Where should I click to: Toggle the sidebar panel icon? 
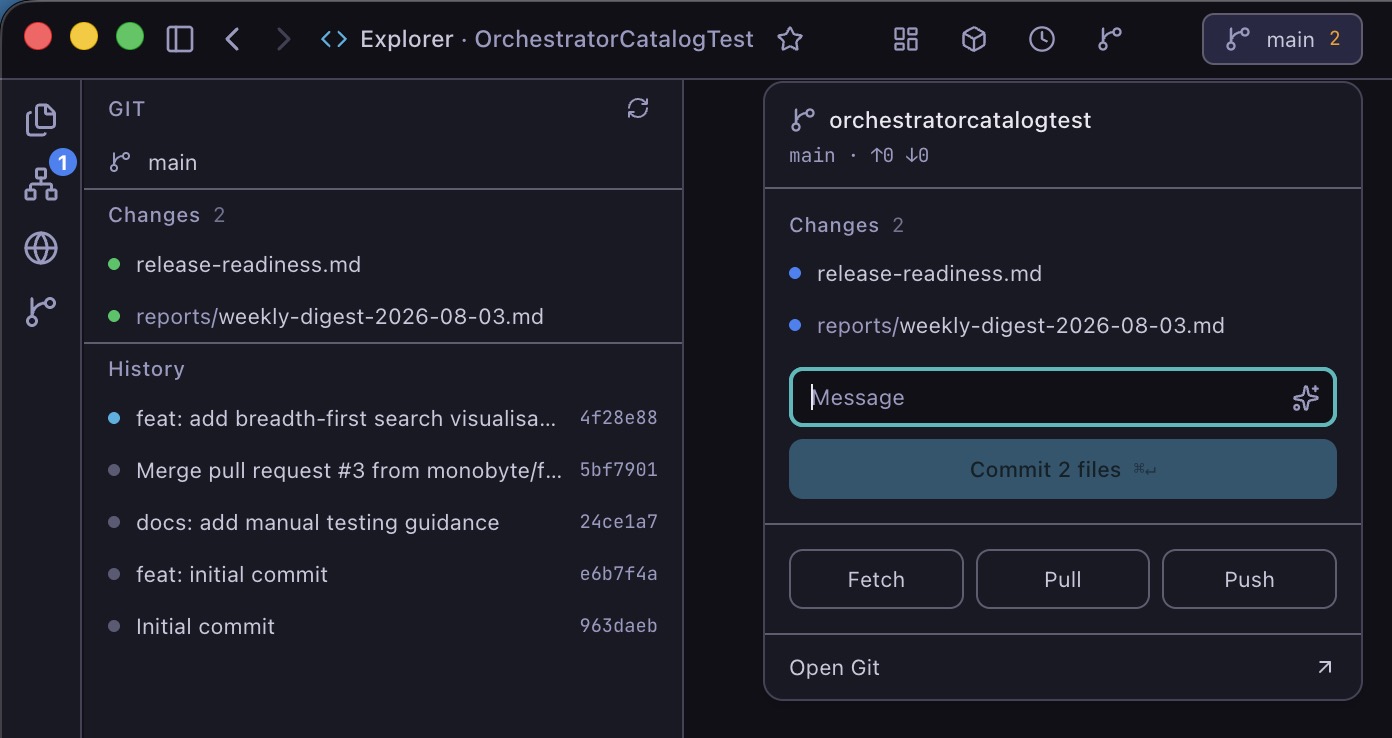180,39
